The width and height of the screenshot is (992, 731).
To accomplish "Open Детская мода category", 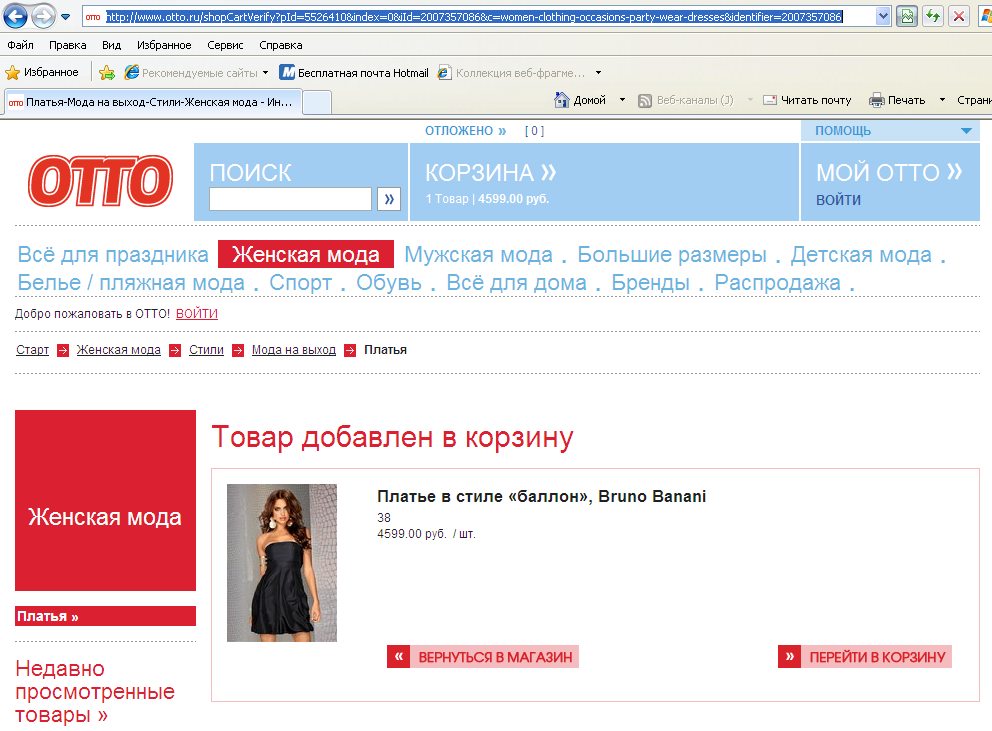I will pos(861,254).
